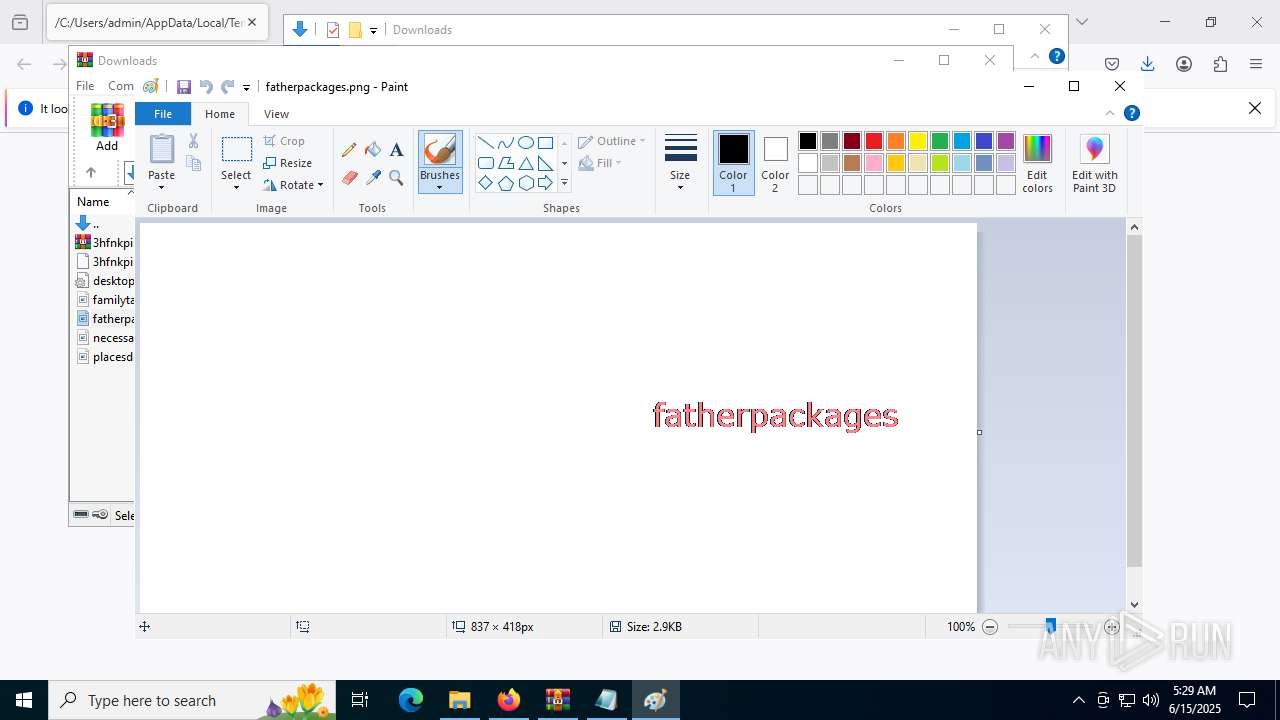Choose the red color swatch
Image resolution: width=1280 pixels, height=720 pixels.
[874, 141]
